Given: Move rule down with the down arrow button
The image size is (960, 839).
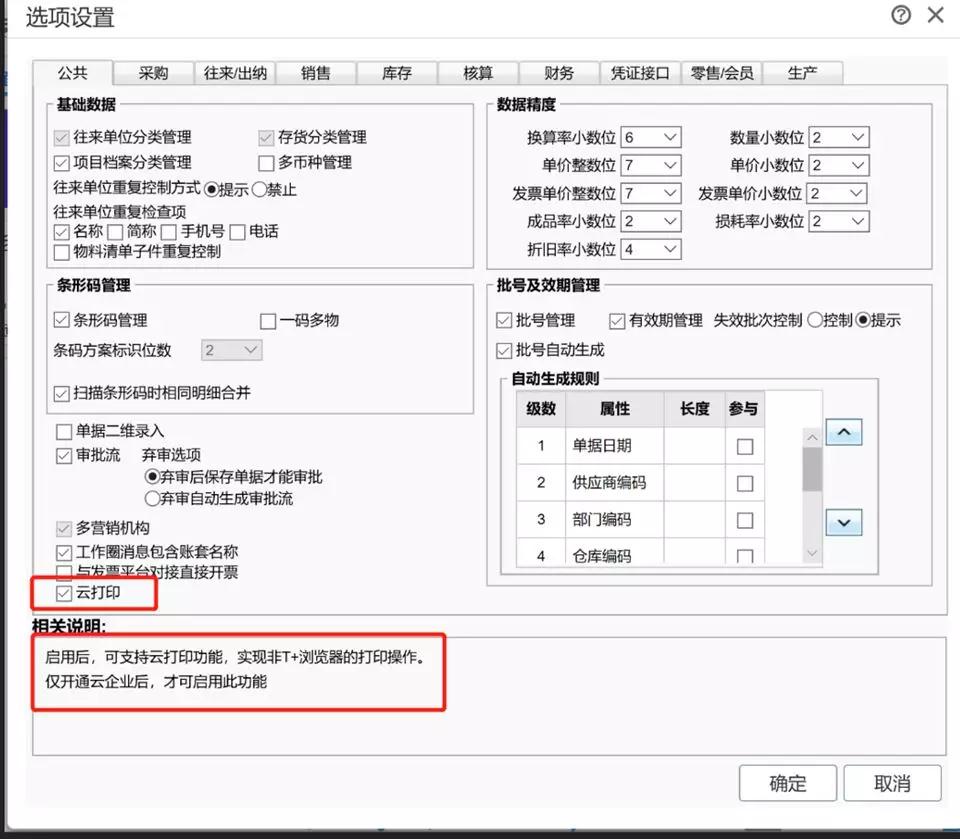Looking at the screenshot, I should (x=844, y=522).
